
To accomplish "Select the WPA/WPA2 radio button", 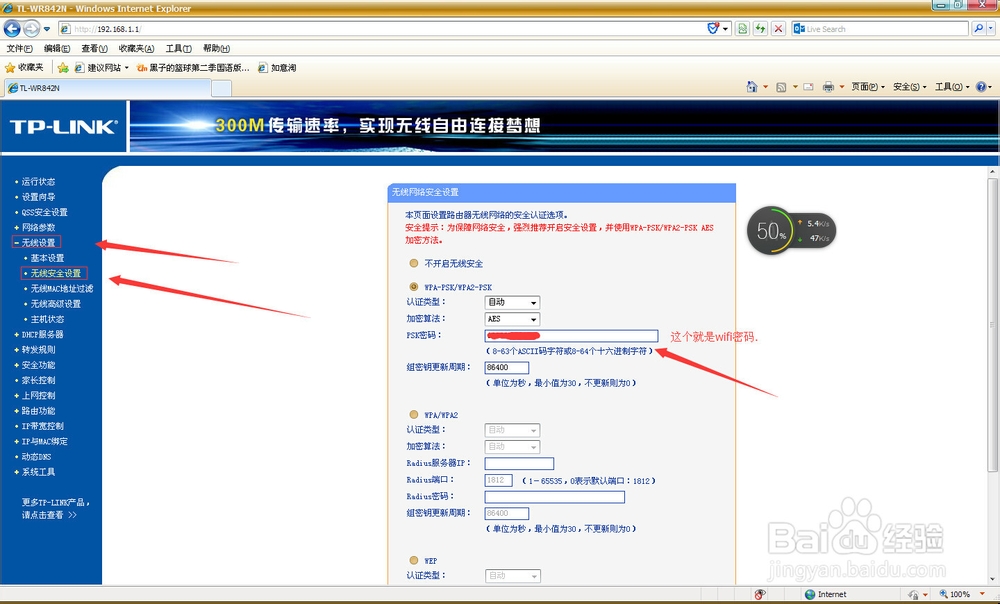I will point(414,415).
